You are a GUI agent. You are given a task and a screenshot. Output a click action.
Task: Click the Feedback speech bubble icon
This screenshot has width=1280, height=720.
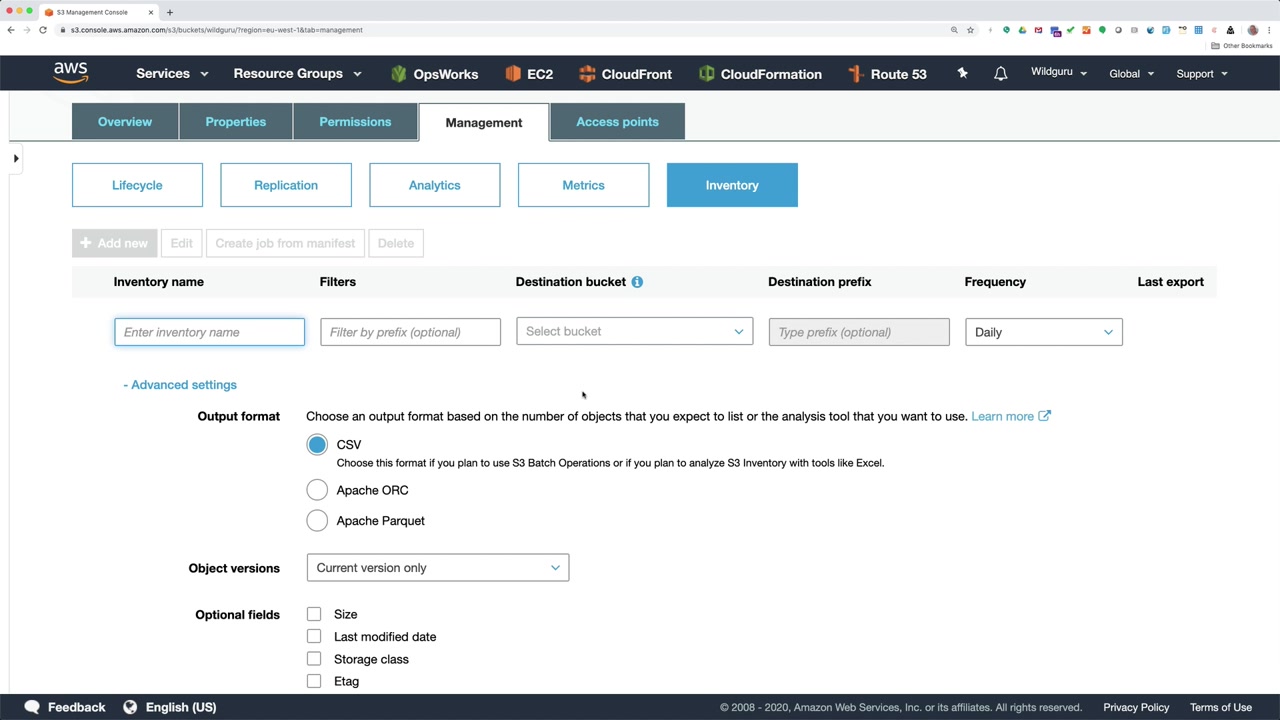click(x=32, y=707)
